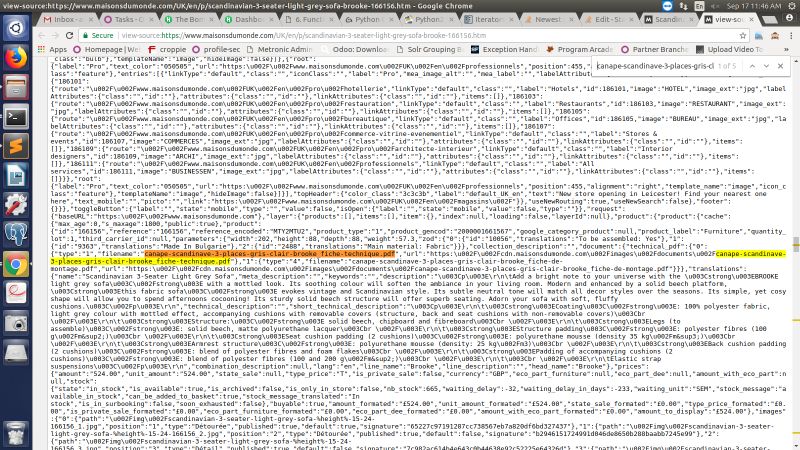Go back with browser back arrow
Viewport: 800px width, 450px height.
(x=42, y=35)
